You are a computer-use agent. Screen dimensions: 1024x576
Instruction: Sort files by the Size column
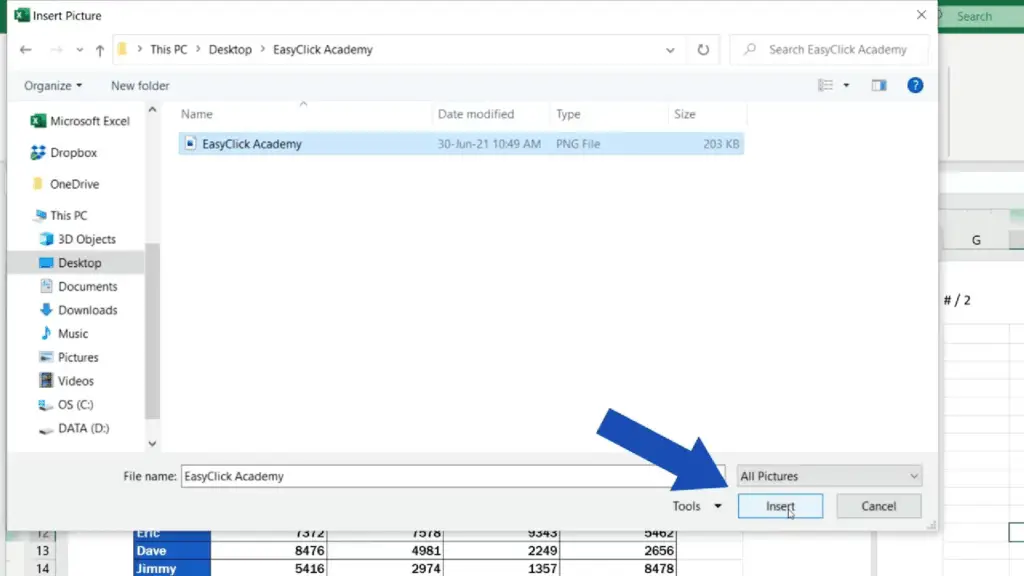click(684, 114)
